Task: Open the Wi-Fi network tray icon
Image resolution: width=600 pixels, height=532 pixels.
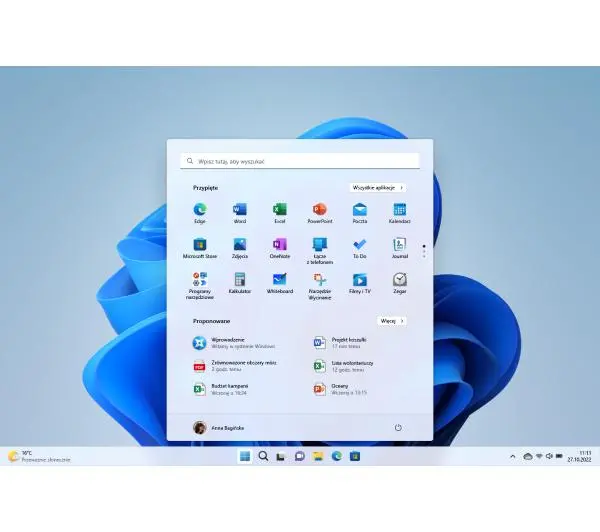Action: [539, 456]
